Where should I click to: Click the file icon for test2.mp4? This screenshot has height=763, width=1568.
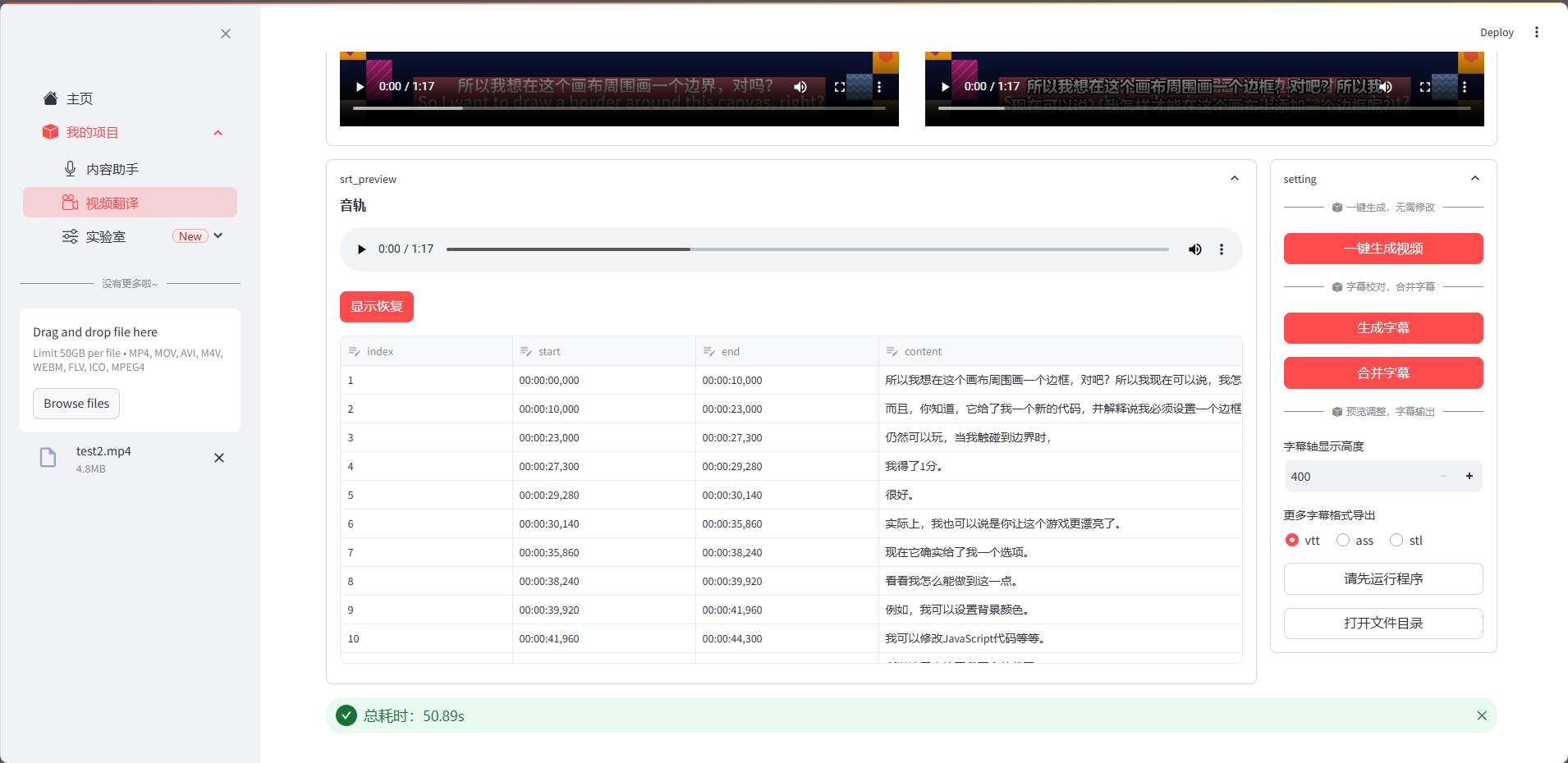point(48,458)
